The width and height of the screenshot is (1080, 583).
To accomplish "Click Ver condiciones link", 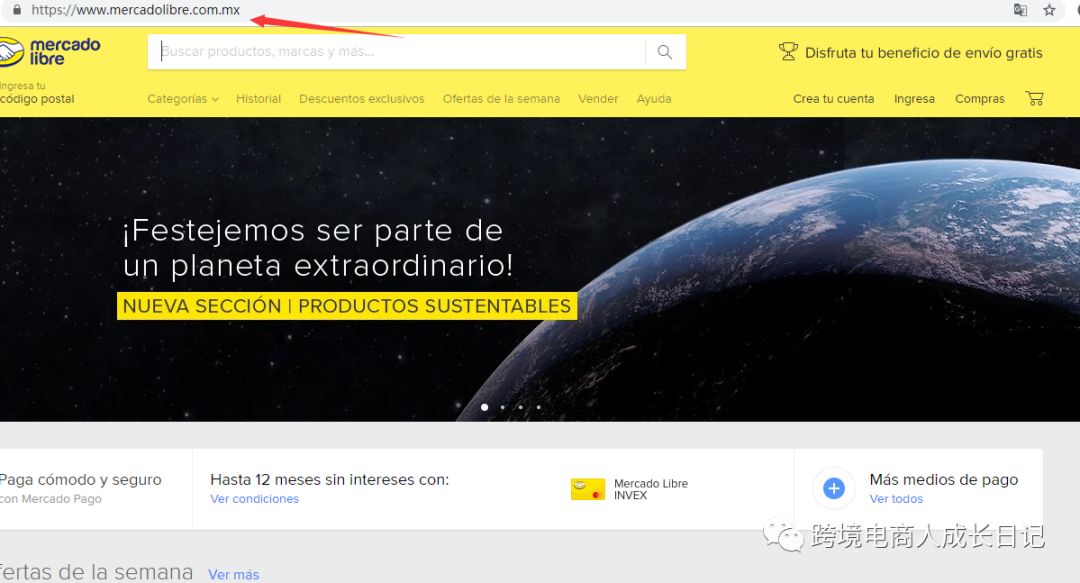I will tap(254, 498).
